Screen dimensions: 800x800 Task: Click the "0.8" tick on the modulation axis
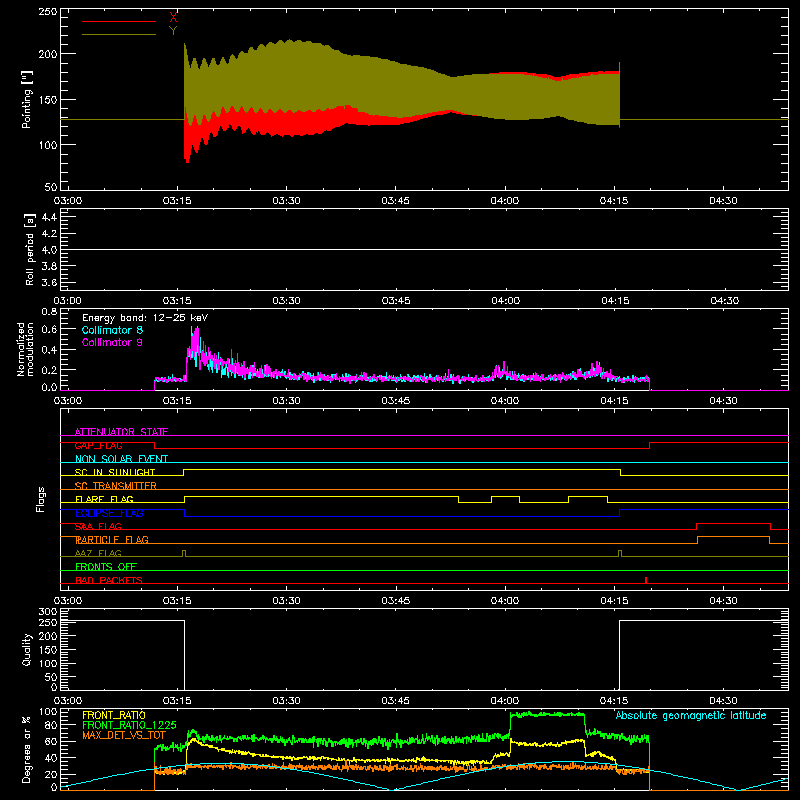[49, 311]
